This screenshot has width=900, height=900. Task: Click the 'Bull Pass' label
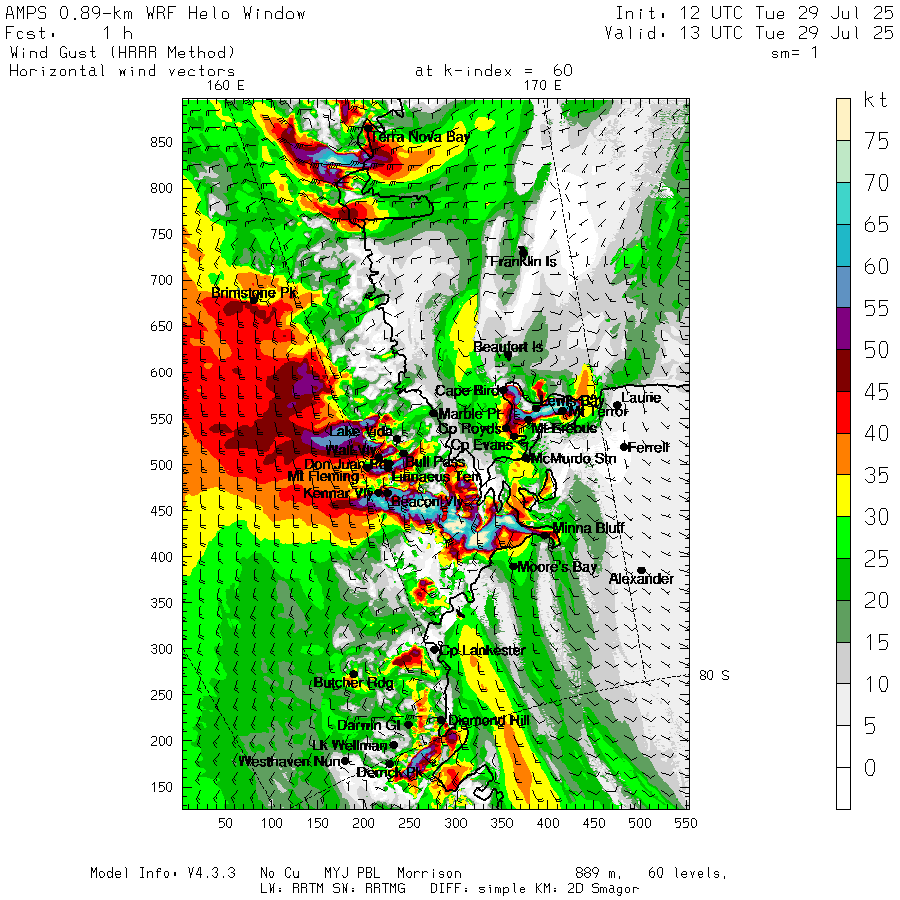pos(435,462)
